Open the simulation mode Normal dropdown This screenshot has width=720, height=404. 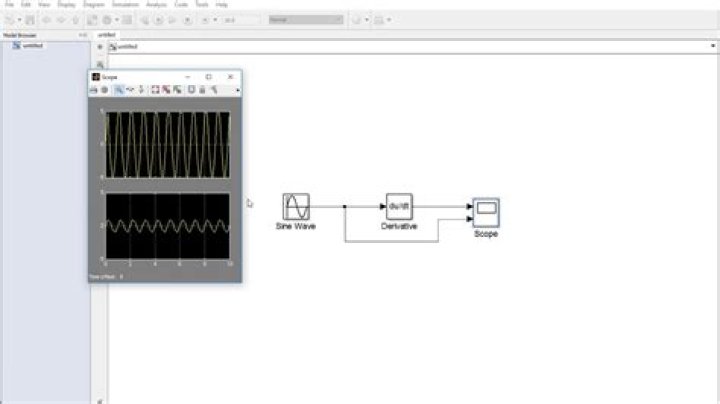(305, 19)
